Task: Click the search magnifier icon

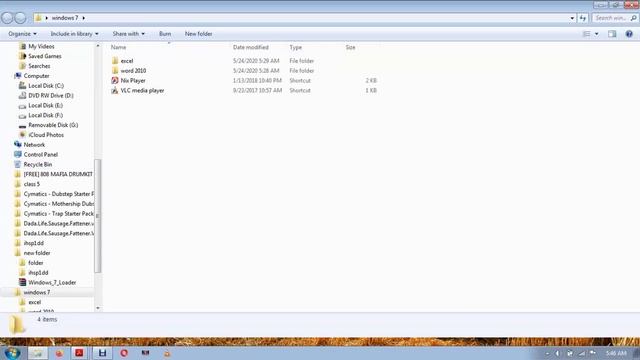Action: [x=633, y=18]
